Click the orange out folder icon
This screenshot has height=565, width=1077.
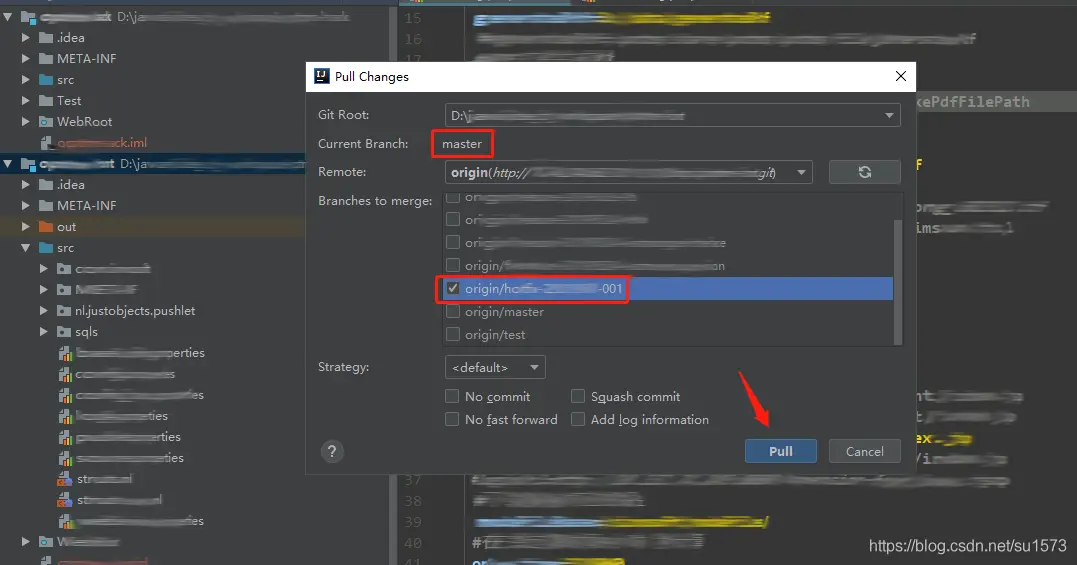point(46,227)
